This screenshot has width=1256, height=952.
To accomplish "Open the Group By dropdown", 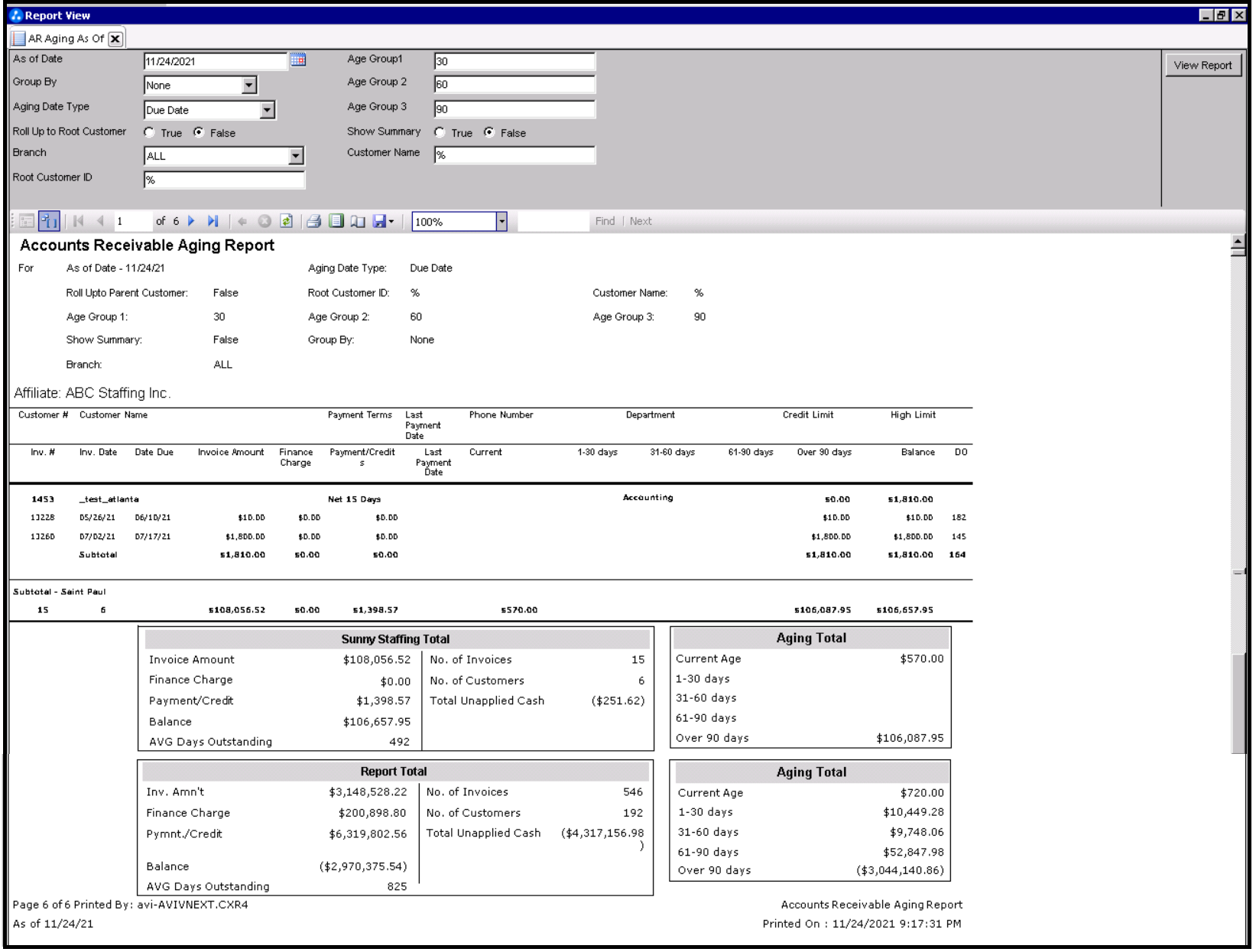I will 249,86.
